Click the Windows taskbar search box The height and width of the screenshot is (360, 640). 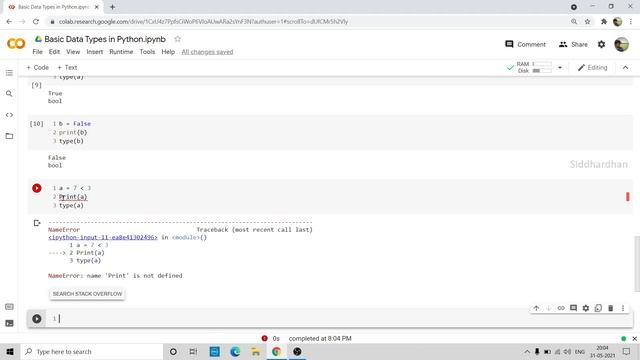pos(92,351)
